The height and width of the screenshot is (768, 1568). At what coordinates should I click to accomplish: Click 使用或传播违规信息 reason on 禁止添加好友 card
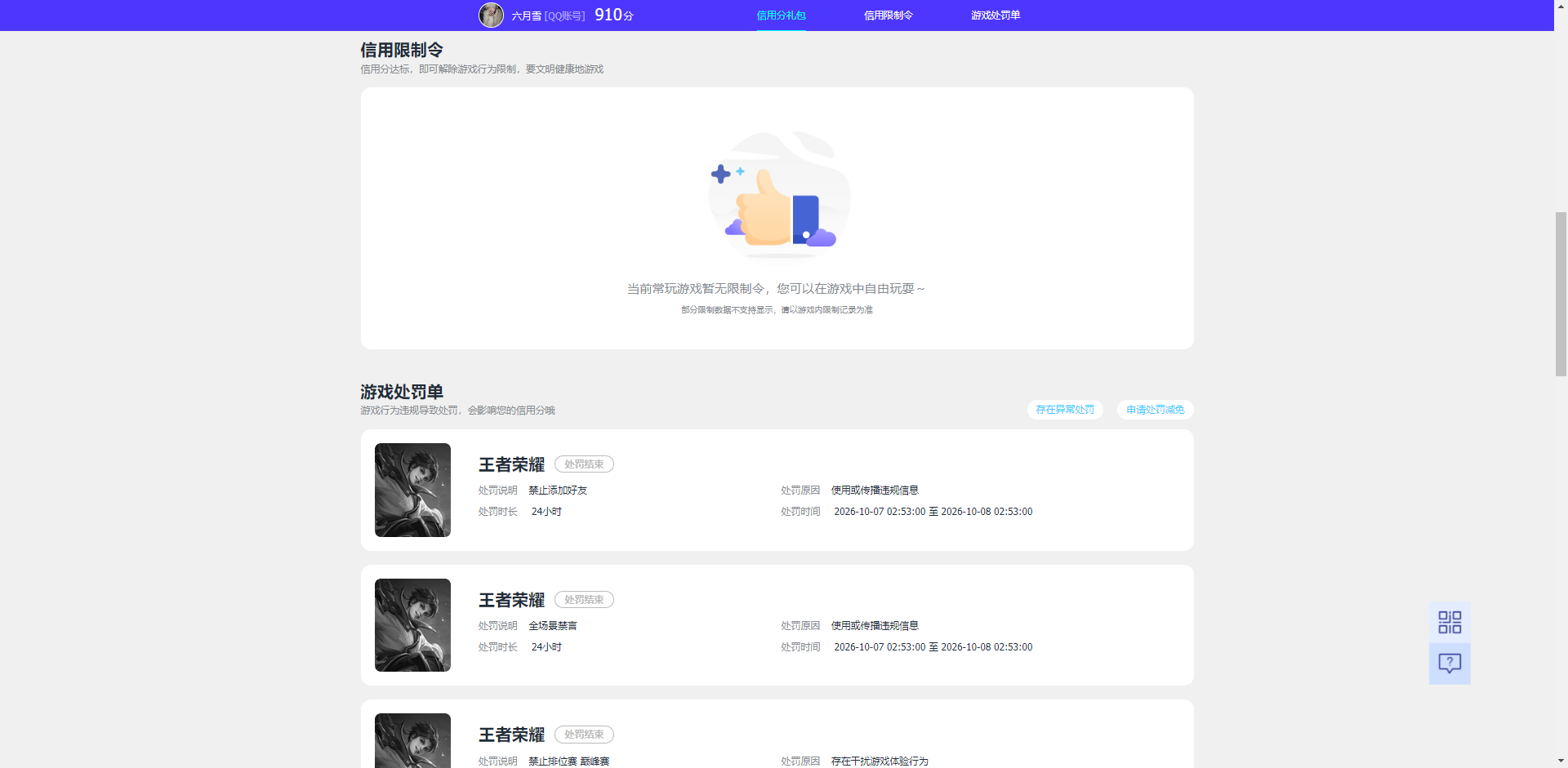tap(875, 491)
